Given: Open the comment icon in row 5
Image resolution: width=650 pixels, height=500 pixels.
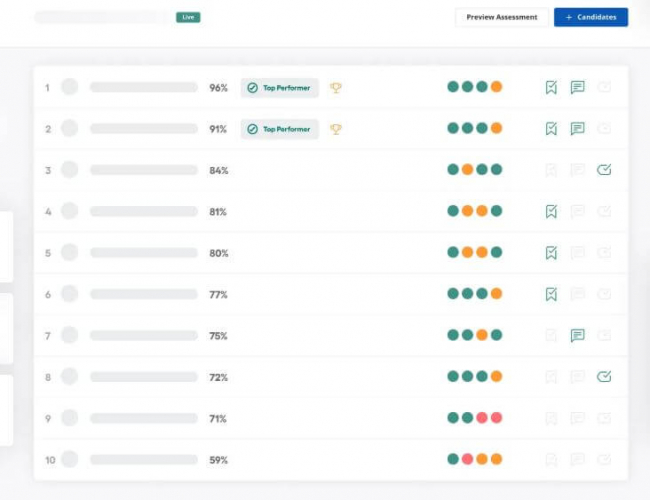Looking at the screenshot, I should coord(577,252).
